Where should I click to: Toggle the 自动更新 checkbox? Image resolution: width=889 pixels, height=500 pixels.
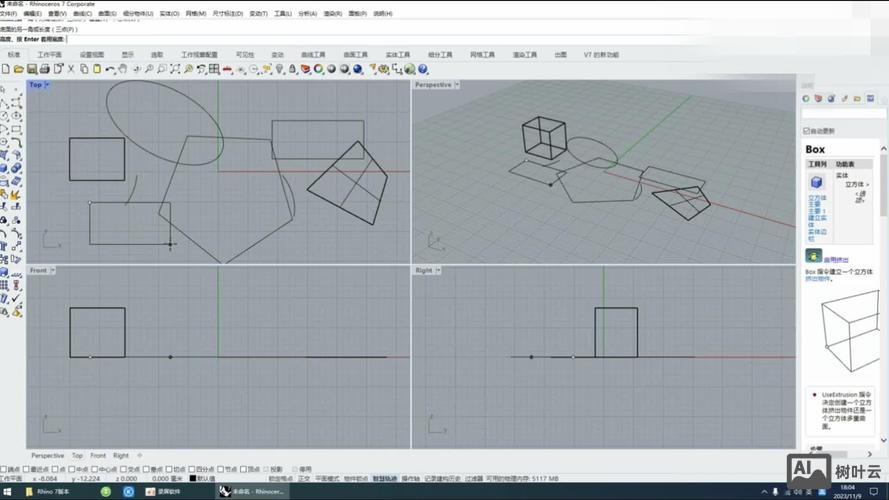(x=807, y=131)
